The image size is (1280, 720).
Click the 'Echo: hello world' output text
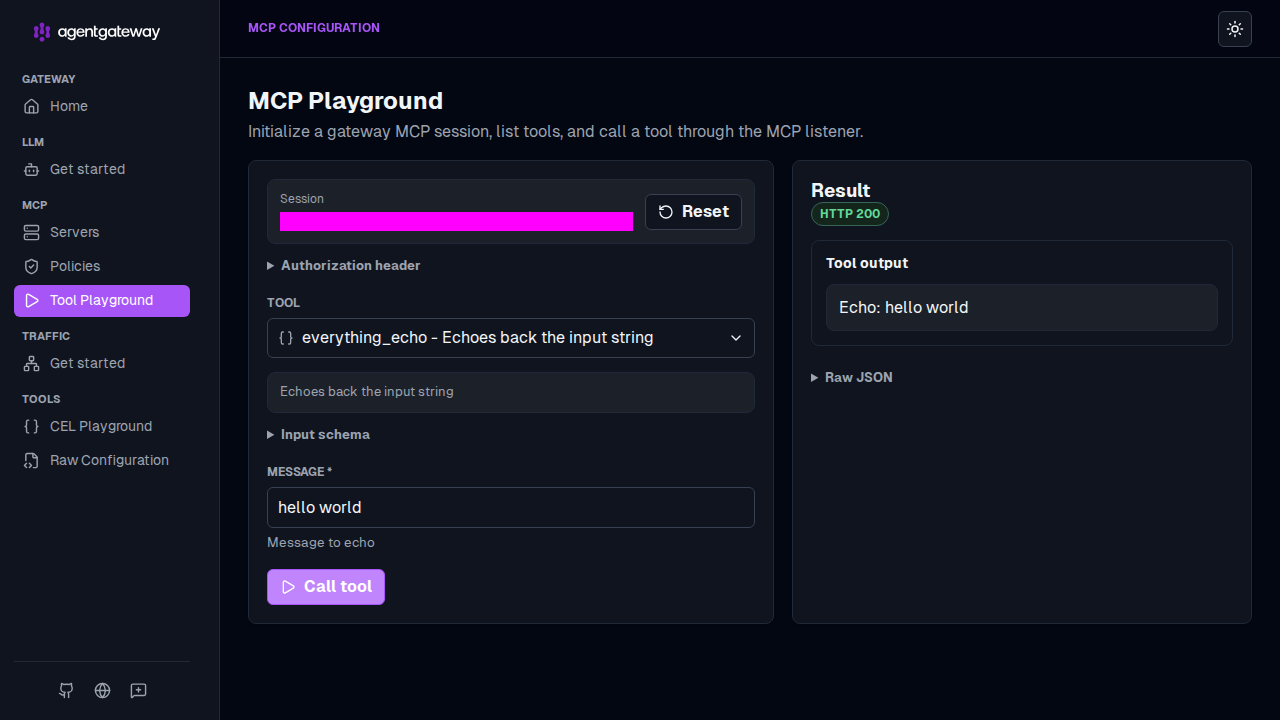[x=904, y=307]
